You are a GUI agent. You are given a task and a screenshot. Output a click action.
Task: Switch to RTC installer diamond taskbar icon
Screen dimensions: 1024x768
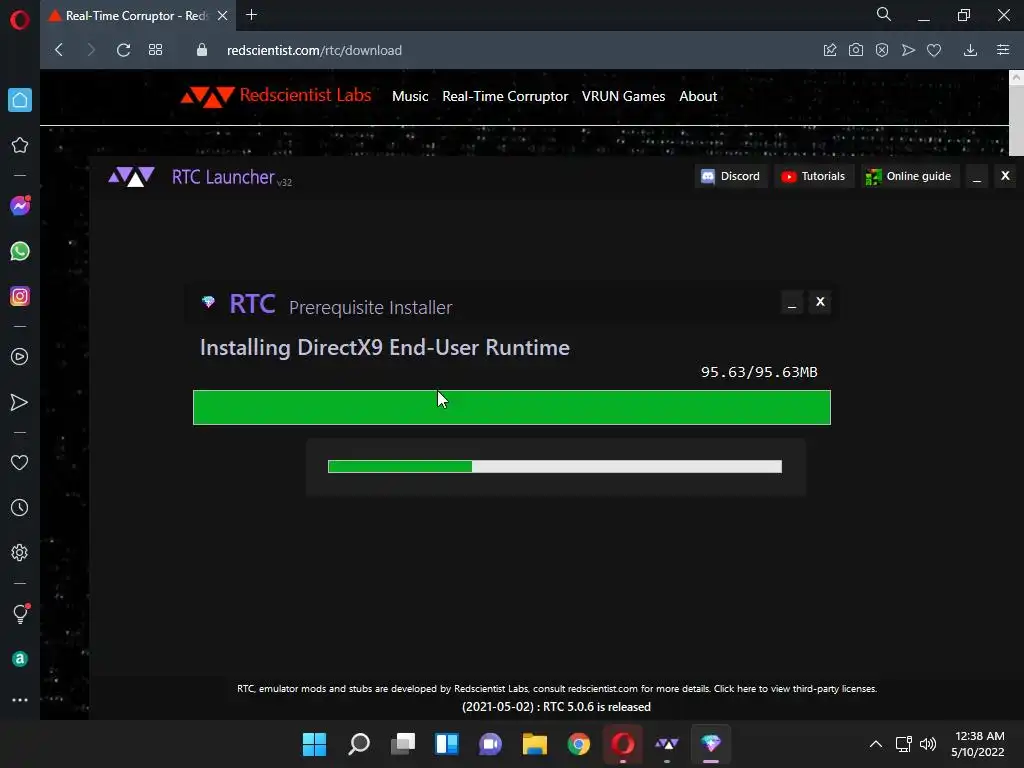(x=711, y=744)
